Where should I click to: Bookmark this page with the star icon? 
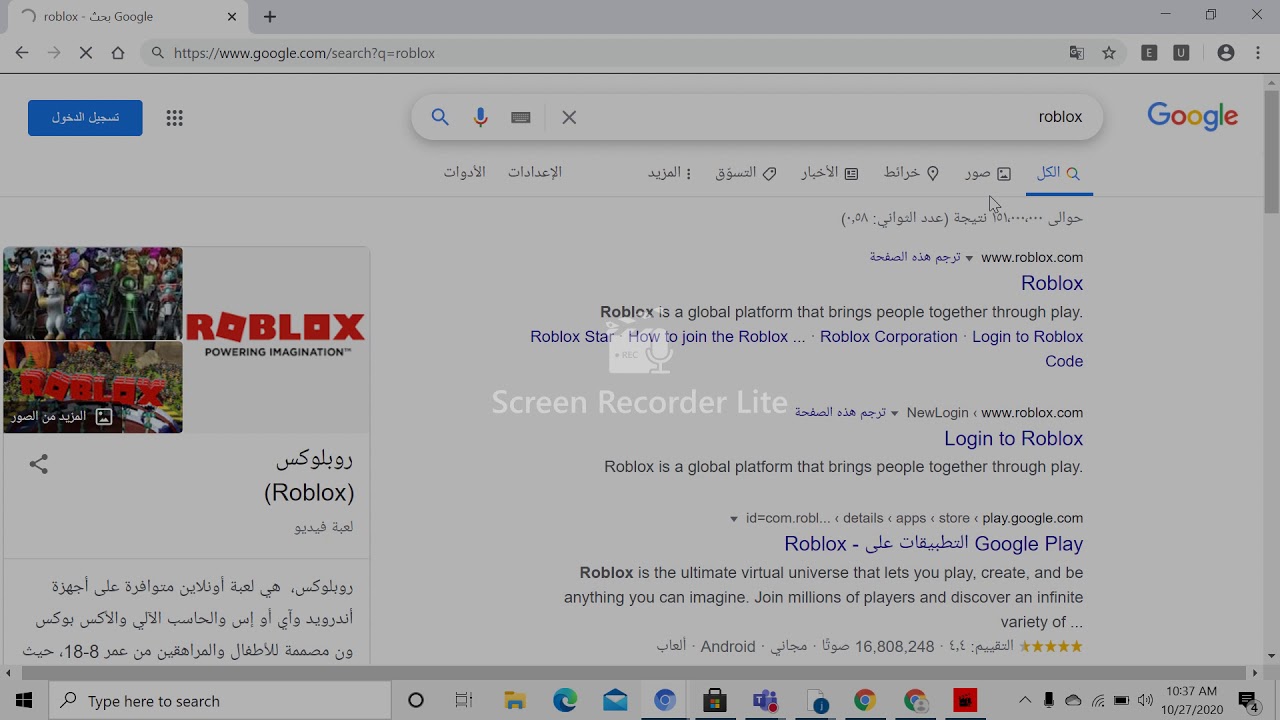1109,53
